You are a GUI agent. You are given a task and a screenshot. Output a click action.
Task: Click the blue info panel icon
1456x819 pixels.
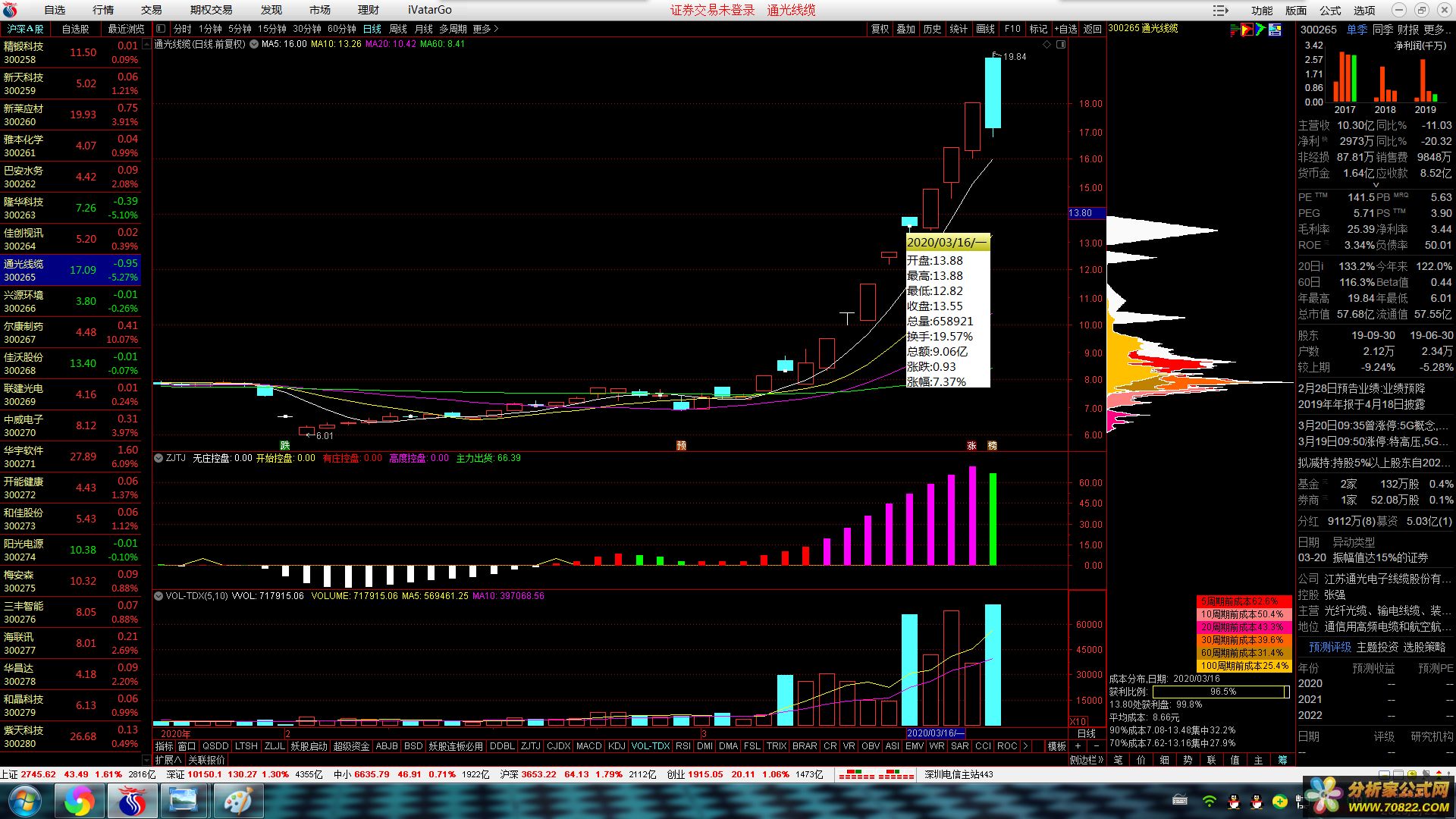pyautogui.click(x=1275, y=30)
